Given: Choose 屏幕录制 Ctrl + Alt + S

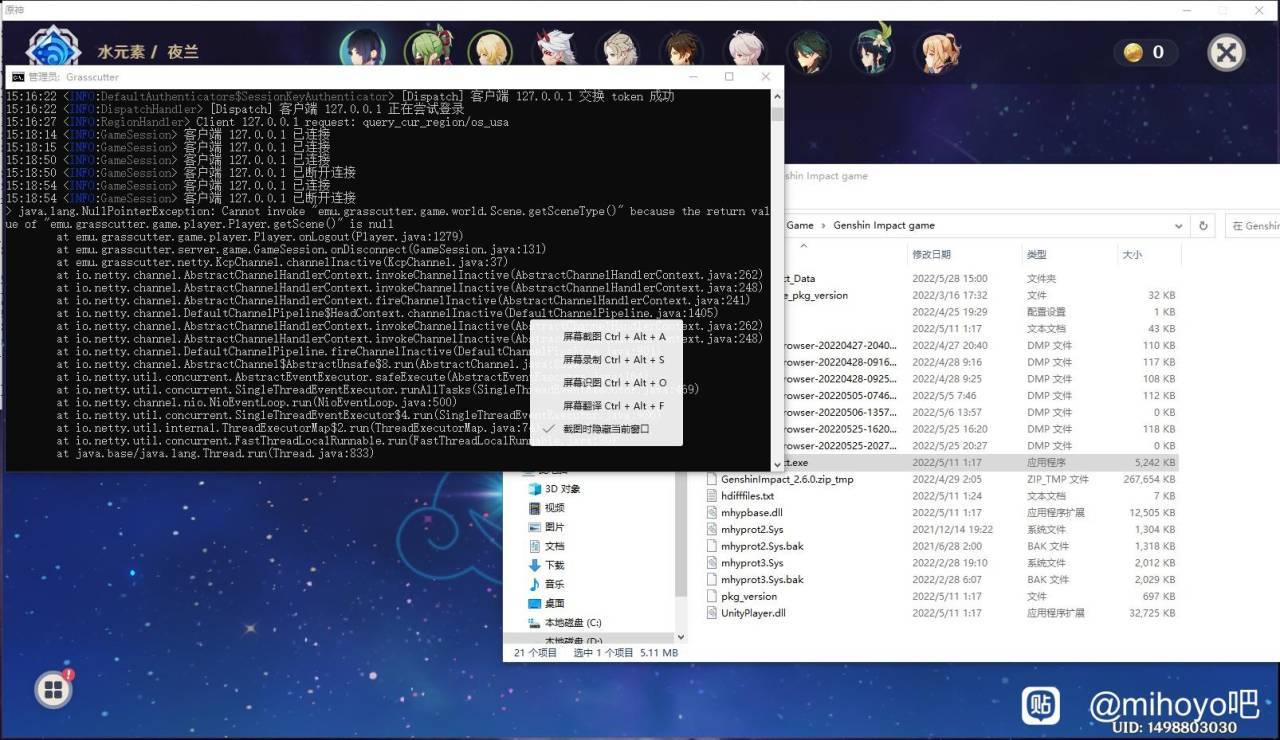Looking at the screenshot, I should click(x=614, y=360).
